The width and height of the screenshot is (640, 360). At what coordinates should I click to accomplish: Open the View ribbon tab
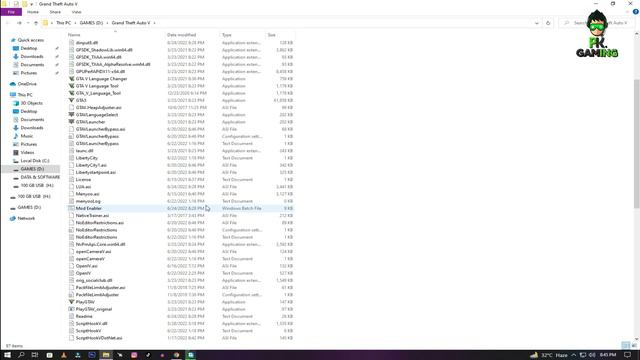tap(76, 12)
